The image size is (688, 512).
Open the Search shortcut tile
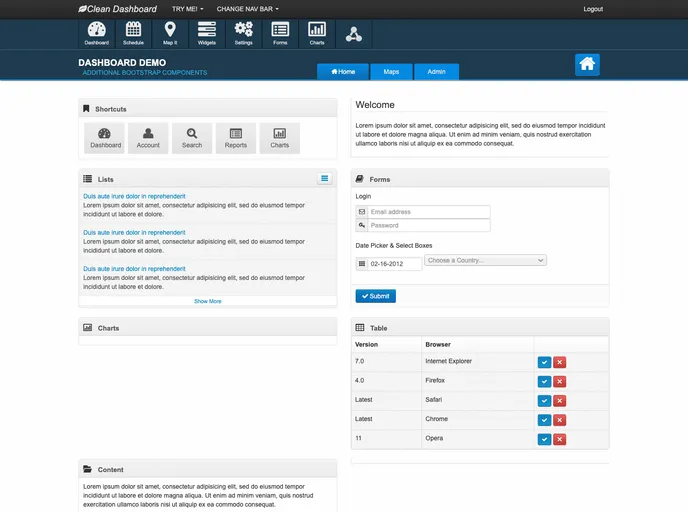[192, 138]
